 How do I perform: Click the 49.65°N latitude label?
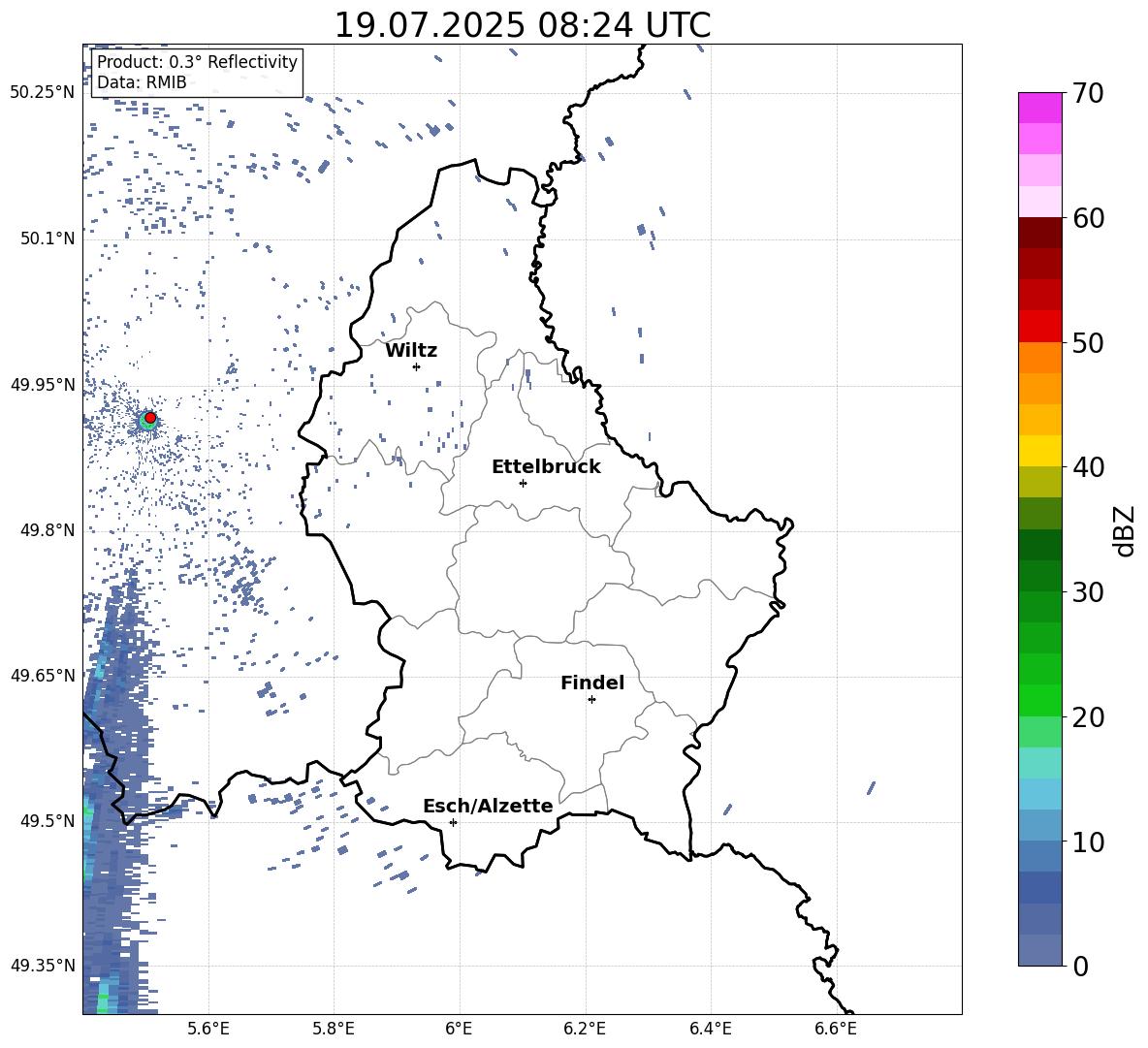[43, 675]
